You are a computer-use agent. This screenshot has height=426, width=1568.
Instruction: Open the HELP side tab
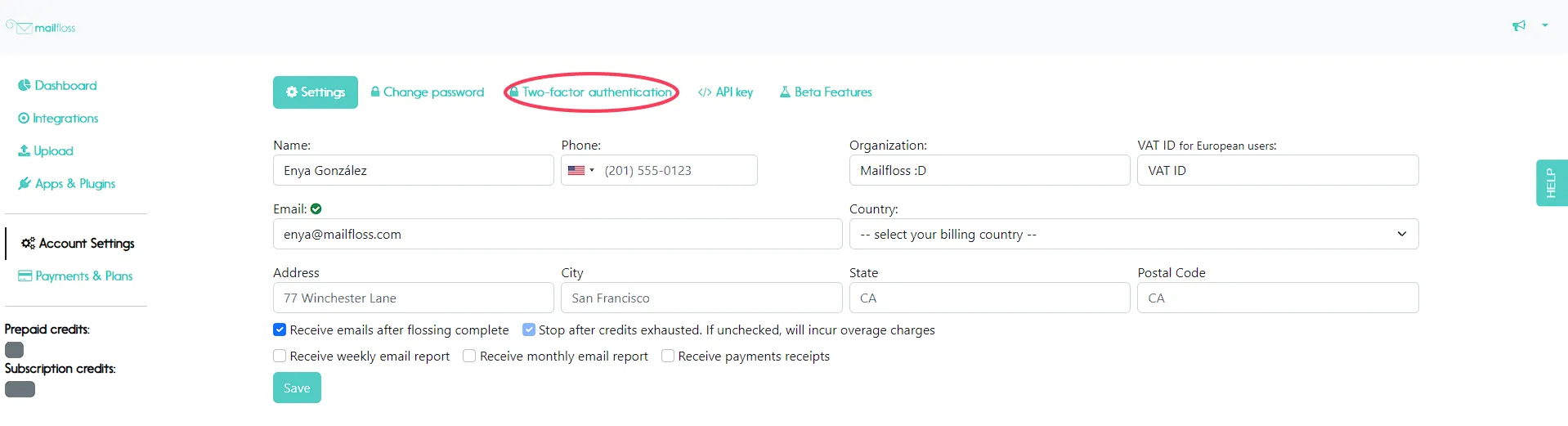[1552, 182]
